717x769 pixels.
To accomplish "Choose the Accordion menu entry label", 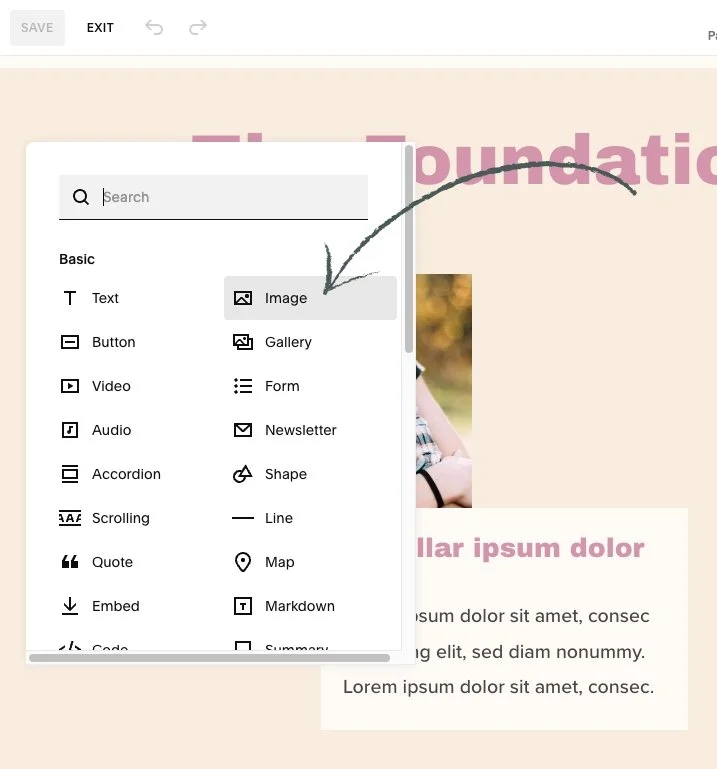I will (x=127, y=474).
